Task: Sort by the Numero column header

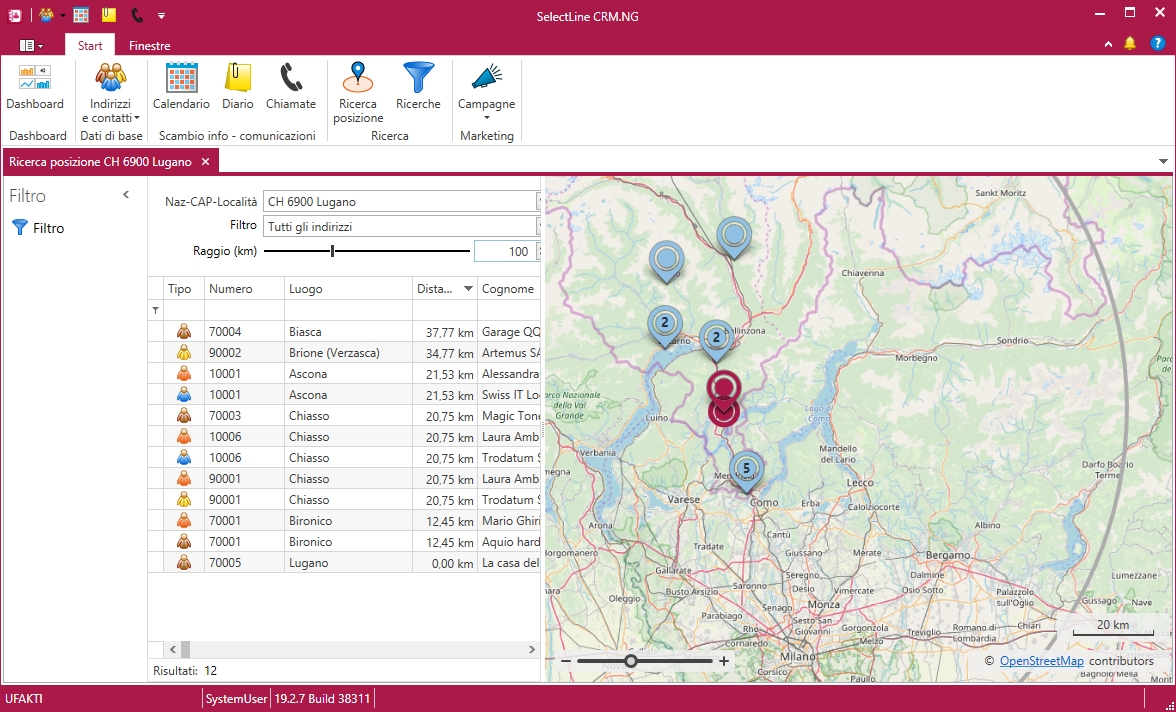Action: coord(244,289)
